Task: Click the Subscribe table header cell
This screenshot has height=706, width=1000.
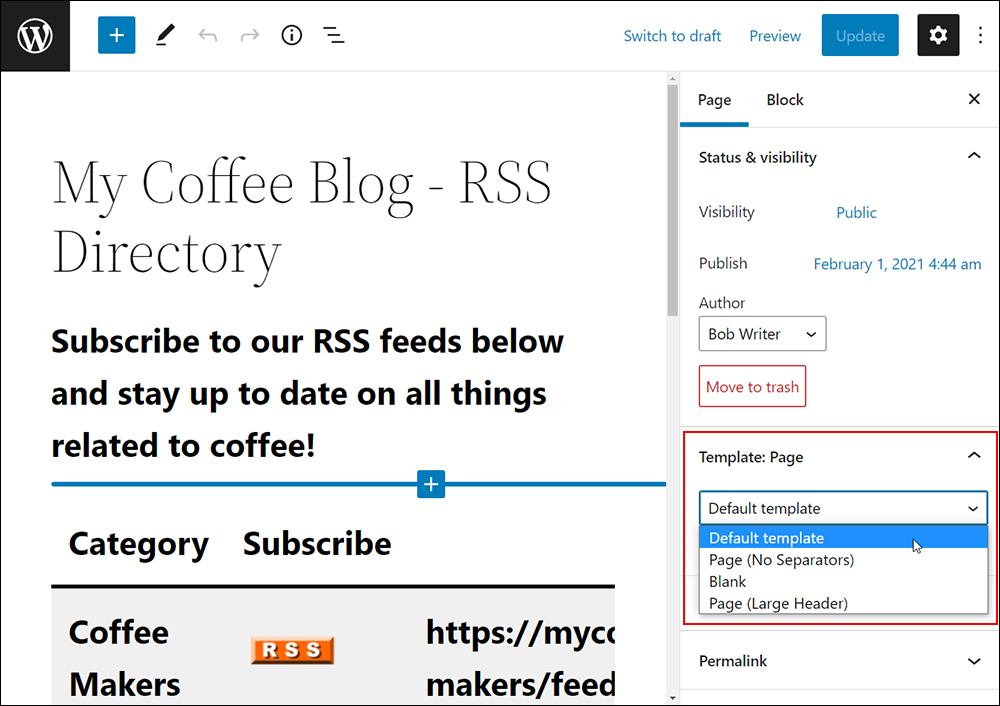Action: [x=317, y=544]
